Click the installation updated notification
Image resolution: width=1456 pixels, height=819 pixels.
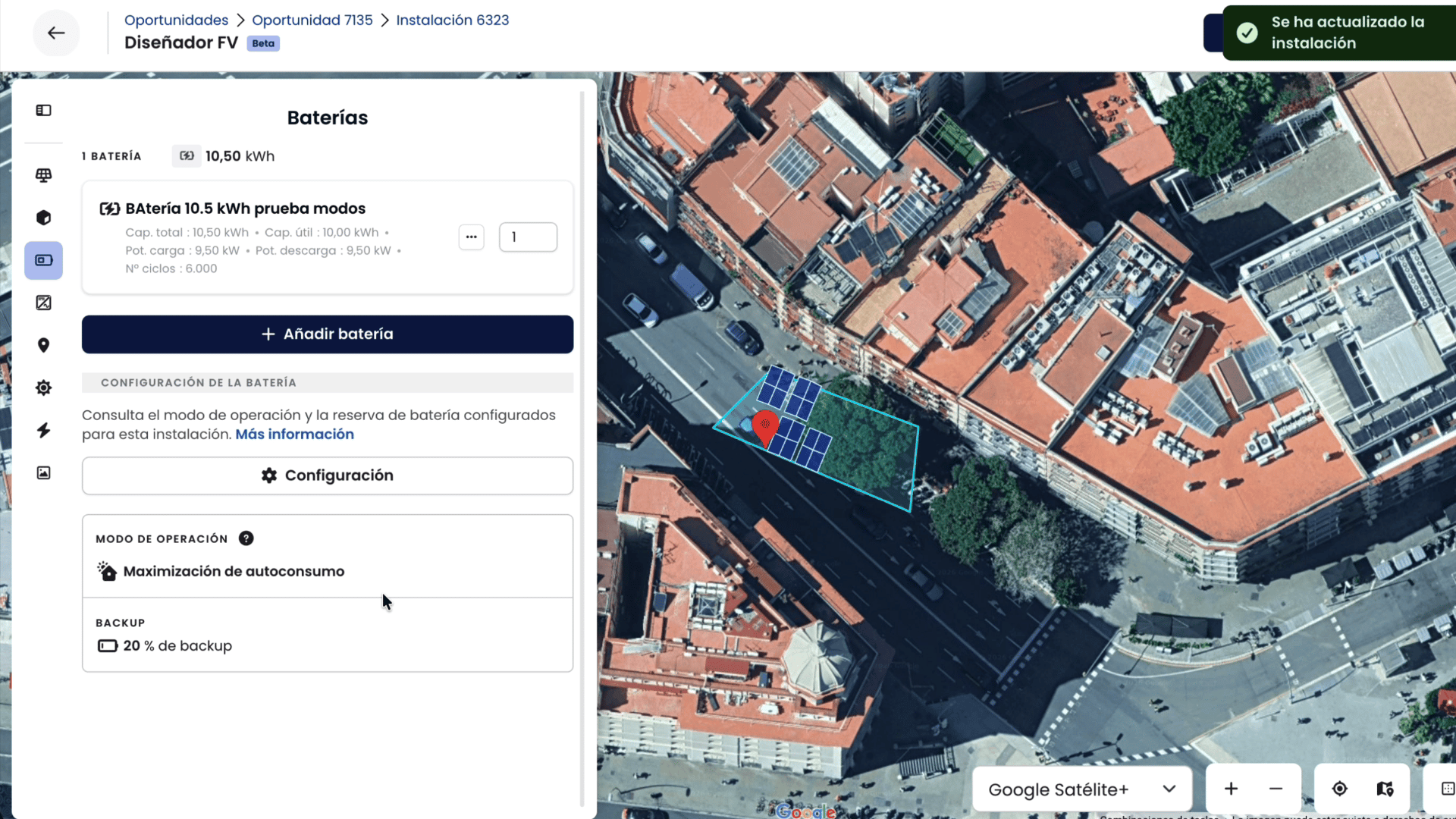(x=1339, y=33)
